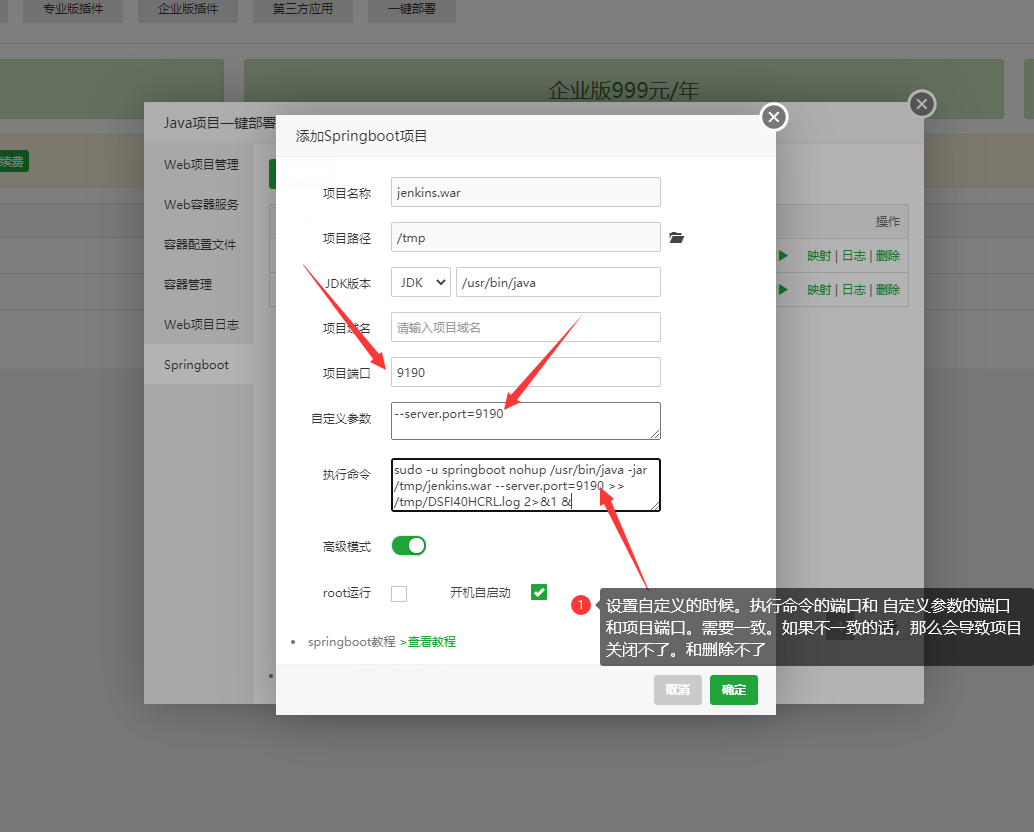1034x832 pixels.
Task: Focus the JDK path field /usr/bin/java
Action: [558, 282]
